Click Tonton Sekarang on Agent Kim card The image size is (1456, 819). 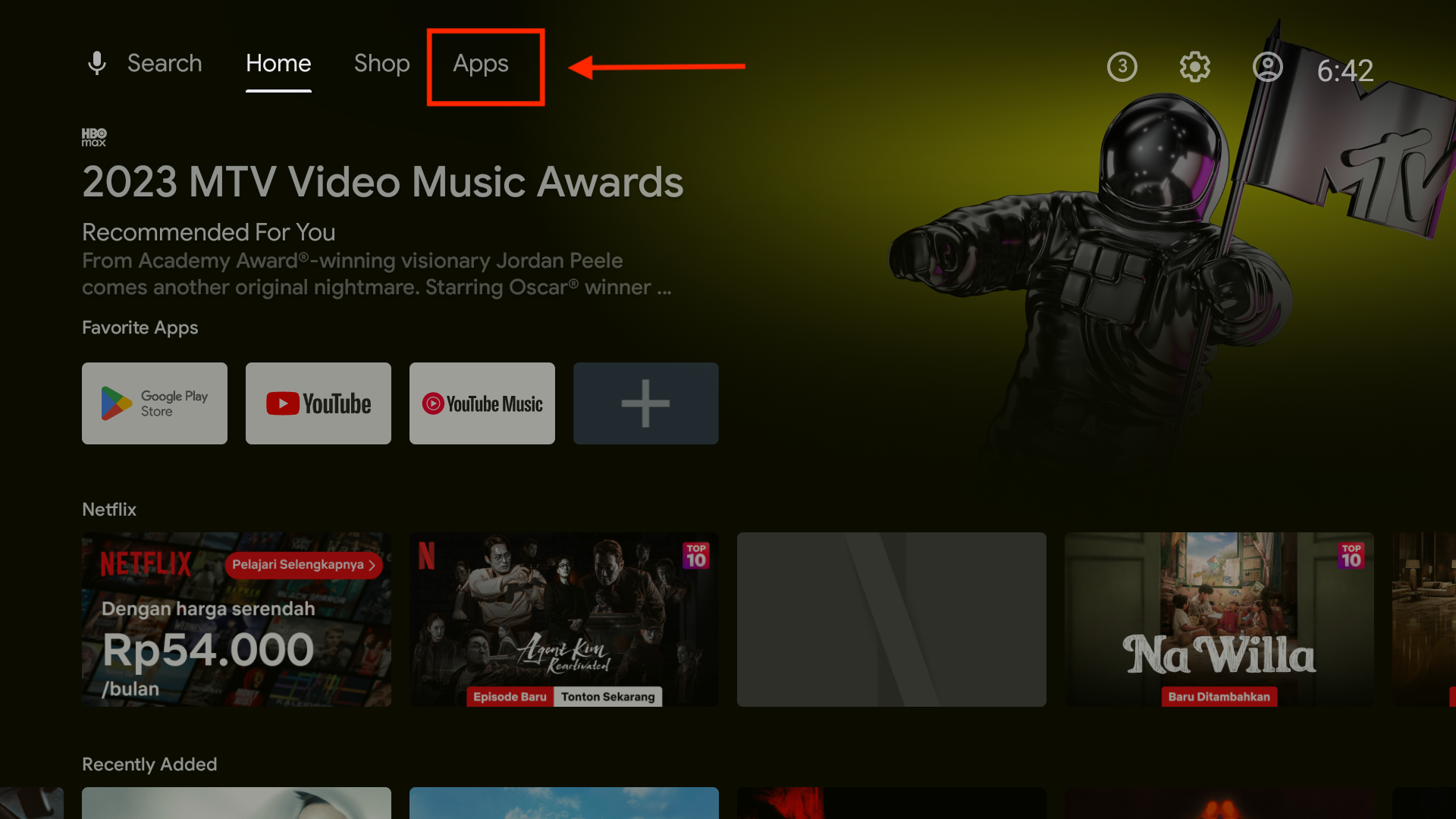pyautogui.click(x=608, y=697)
